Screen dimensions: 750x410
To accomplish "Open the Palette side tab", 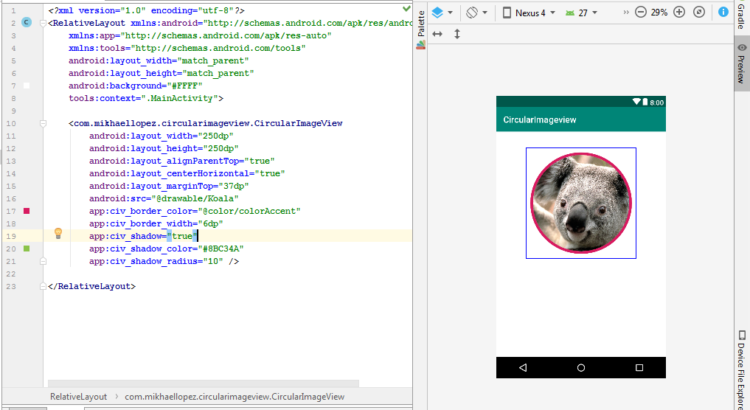I will [x=421, y=25].
